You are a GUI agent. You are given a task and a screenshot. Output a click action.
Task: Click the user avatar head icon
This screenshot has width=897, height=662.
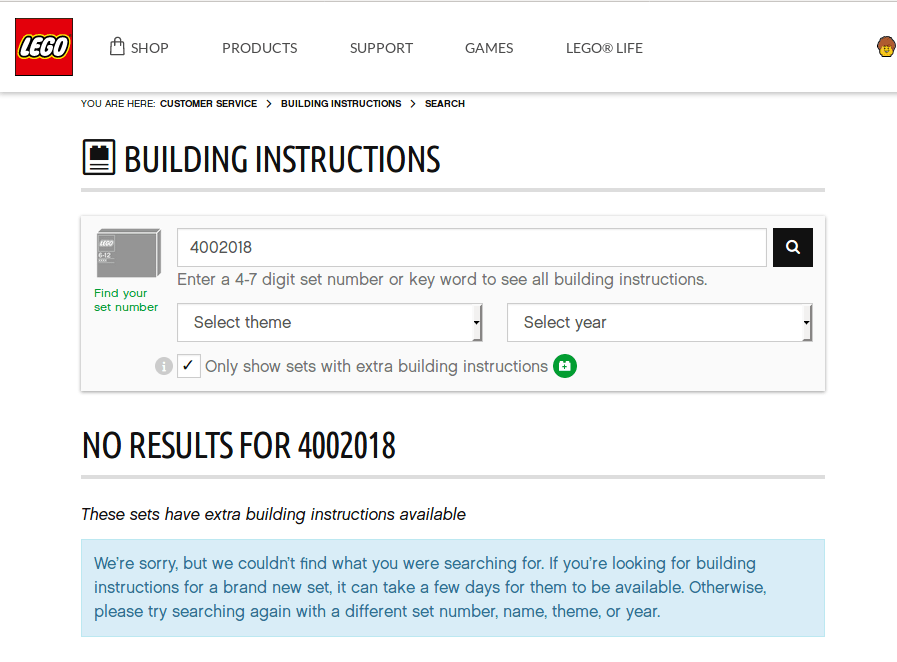886,47
